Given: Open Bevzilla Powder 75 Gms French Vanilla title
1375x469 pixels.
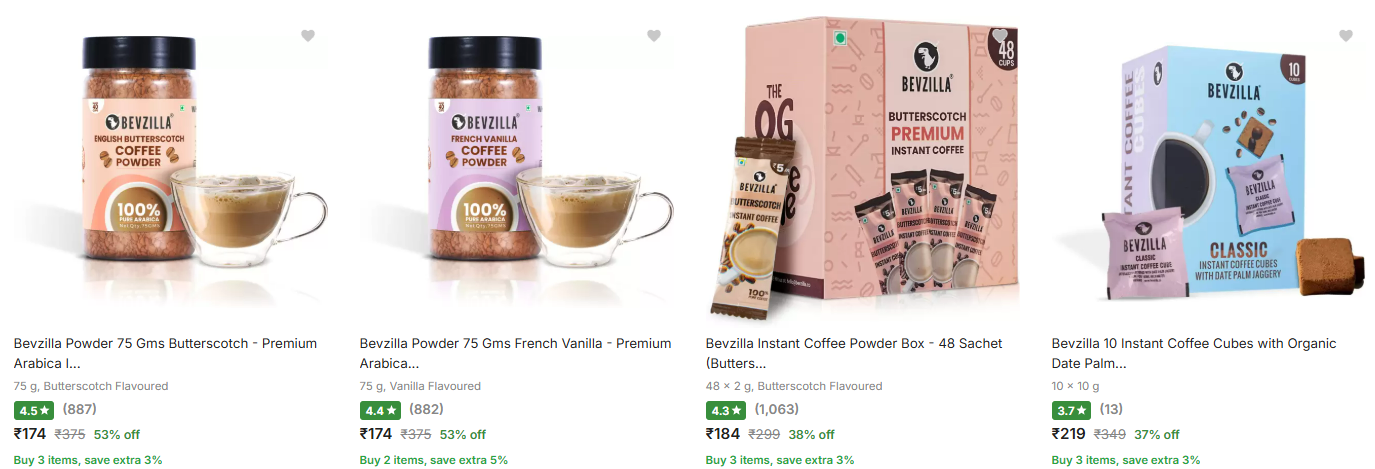Looking at the screenshot, I should 515,353.
